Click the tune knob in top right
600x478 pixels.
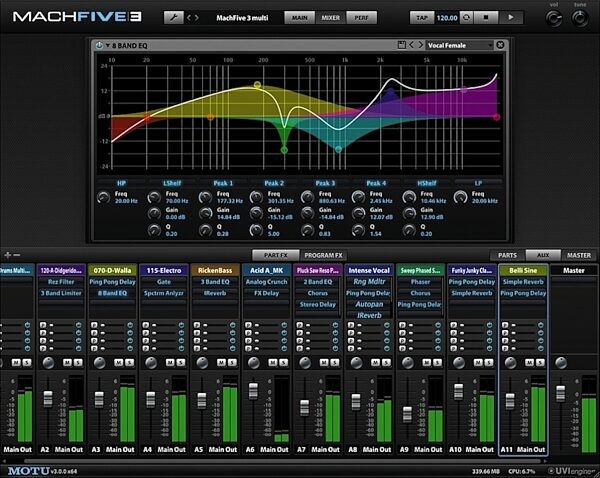click(580, 18)
